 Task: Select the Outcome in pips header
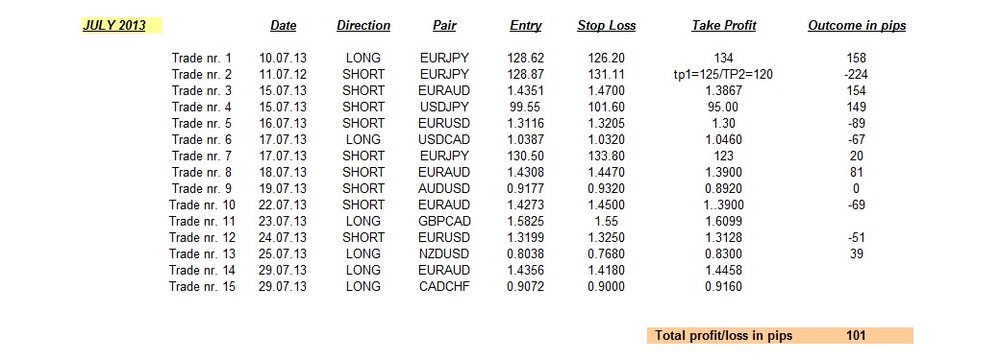click(x=857, y=26)
